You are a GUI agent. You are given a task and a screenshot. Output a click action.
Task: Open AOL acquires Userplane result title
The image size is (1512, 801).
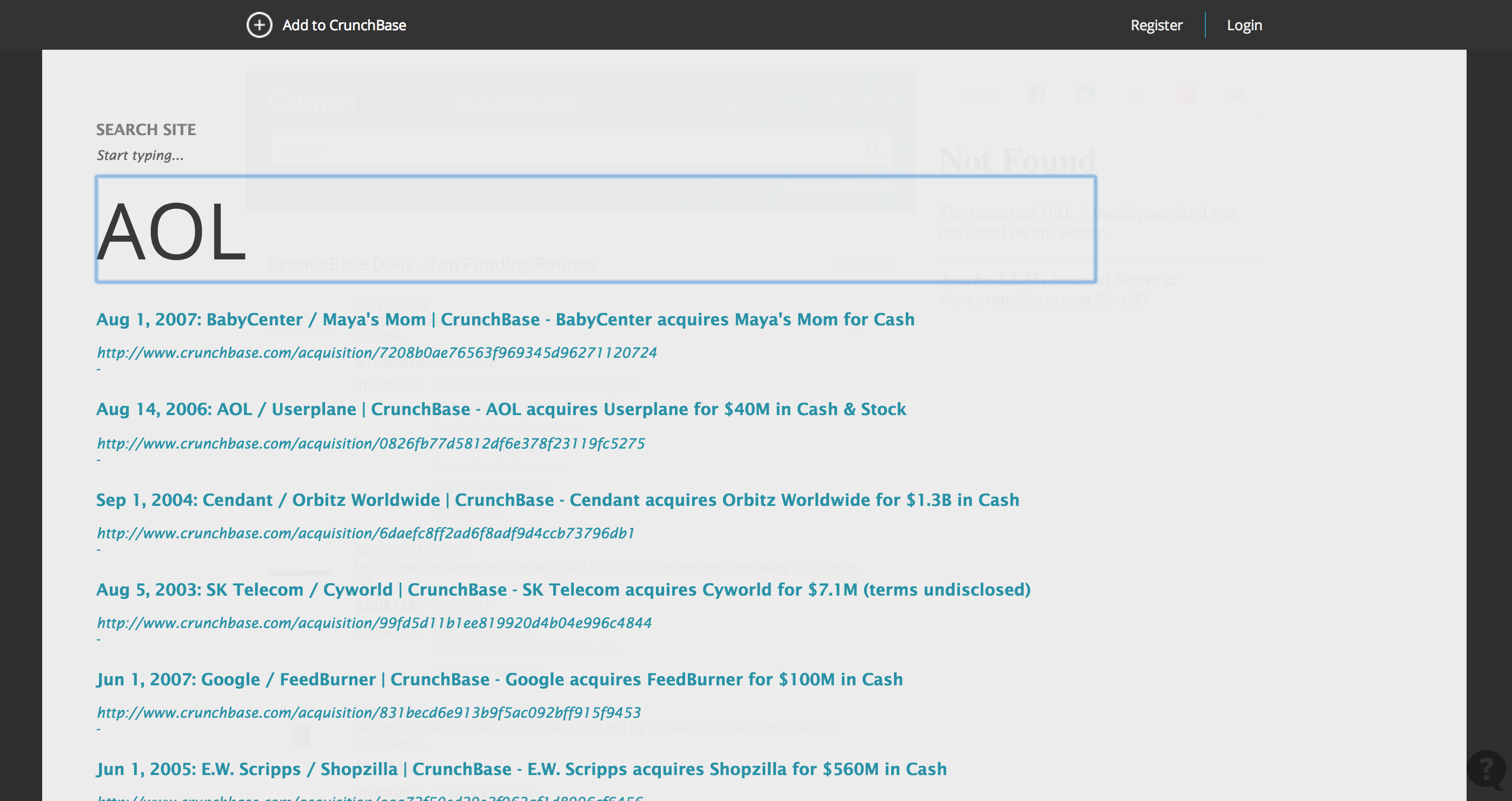pos(501,409)
